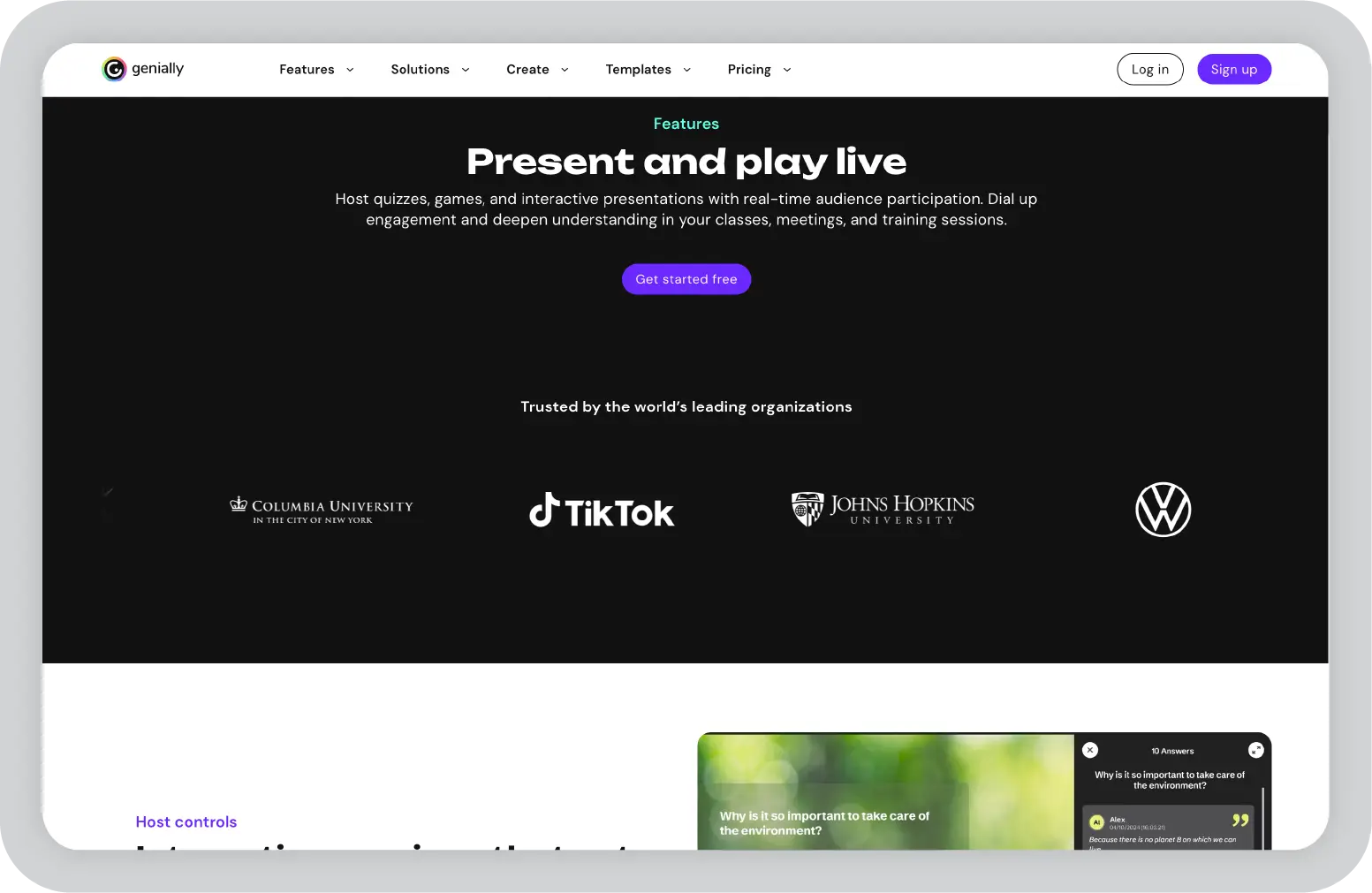Click Trusted by the world's leading organizations text

coord(686,406)
